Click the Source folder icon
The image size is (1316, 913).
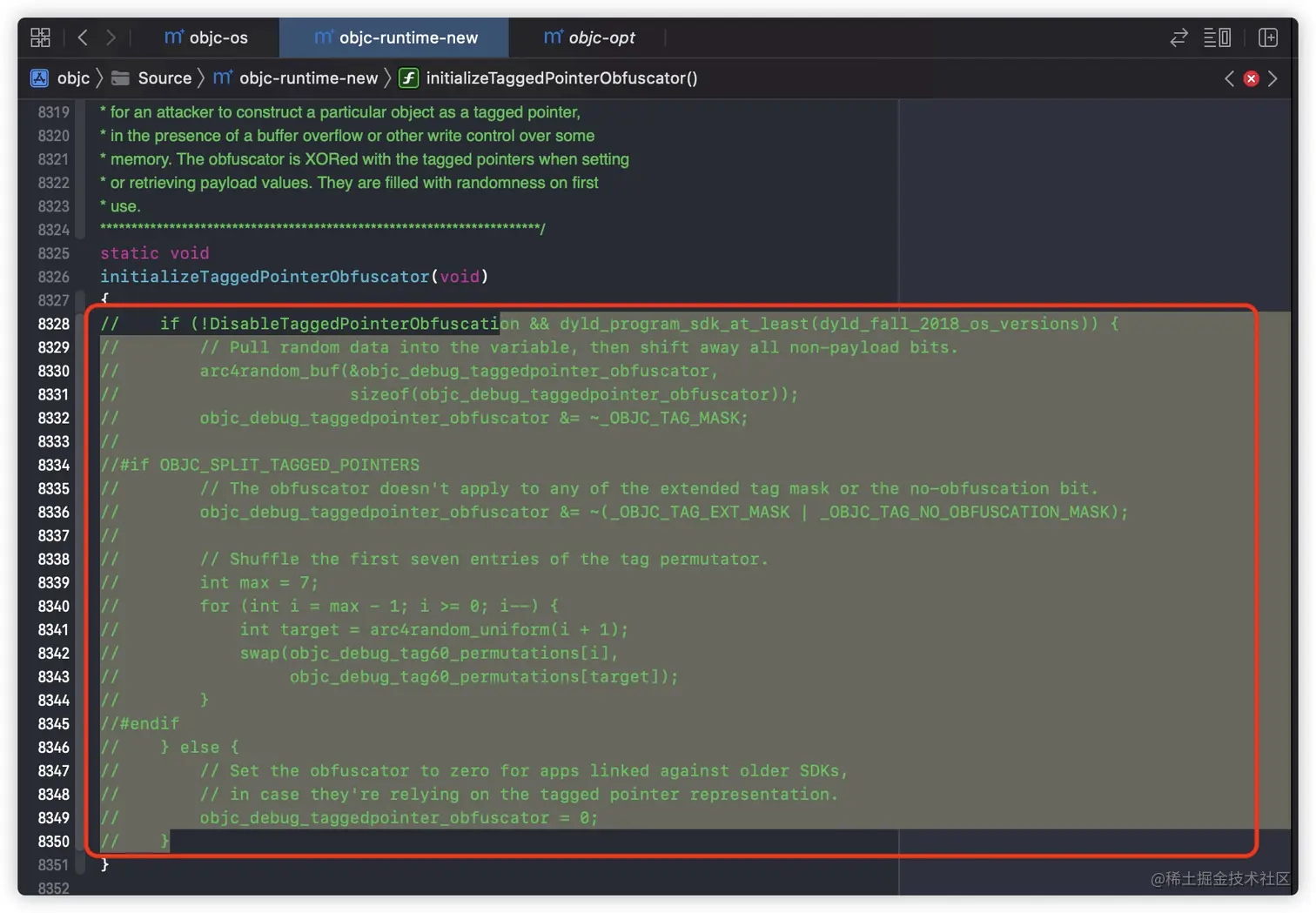click(x=121, y=78)
